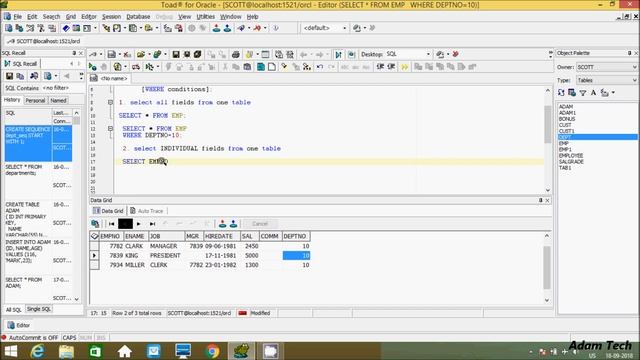Image resolution: width=640 pixels, height=360 pixels.
Task: Click the SCOTT@localhost connection tab
Action: pos(44,41)
